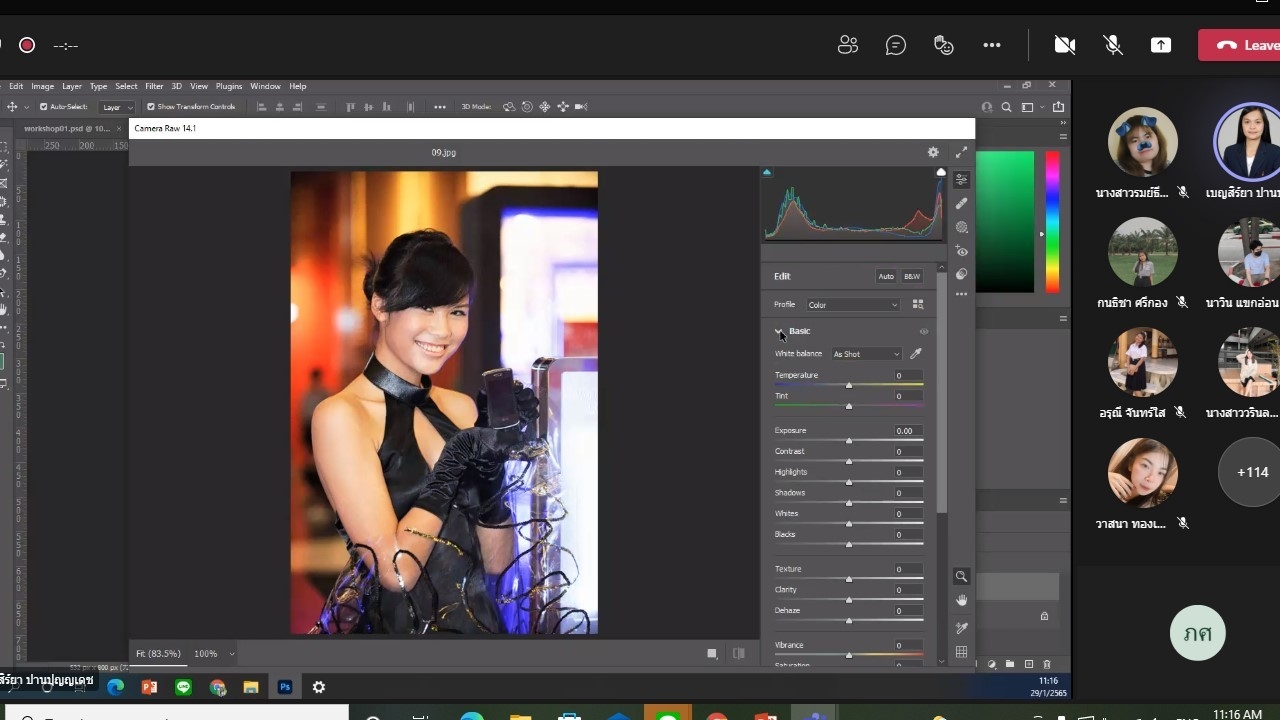1280x720 pixels.
Task: Search Photoshop with magnifier icon
Action: tap(1007, 107)
